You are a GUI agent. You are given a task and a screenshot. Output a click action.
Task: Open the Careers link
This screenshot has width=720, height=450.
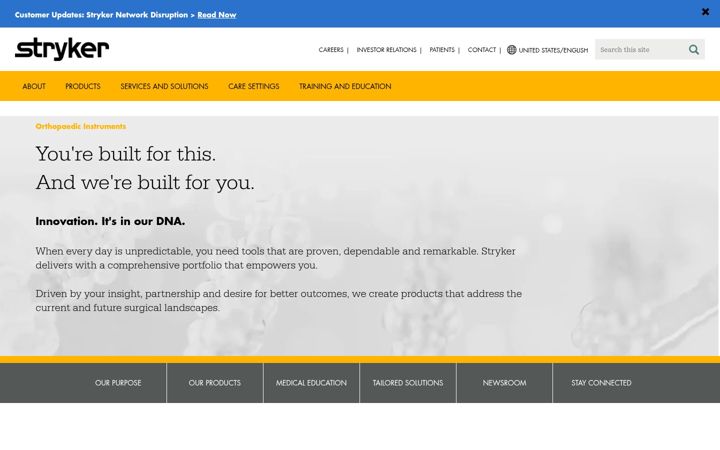tap(331, 50)
